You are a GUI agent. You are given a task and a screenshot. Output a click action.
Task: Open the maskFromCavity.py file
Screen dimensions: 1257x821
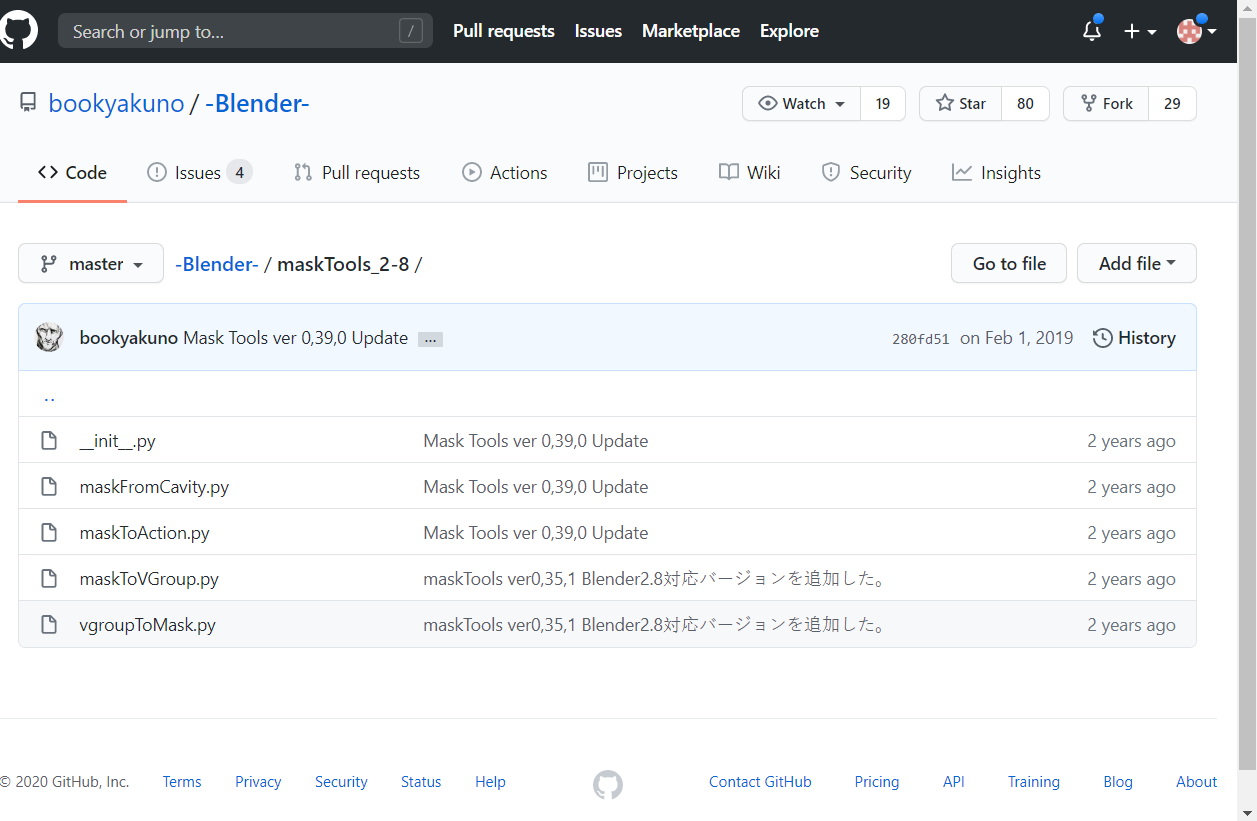[x=154, y=487]
